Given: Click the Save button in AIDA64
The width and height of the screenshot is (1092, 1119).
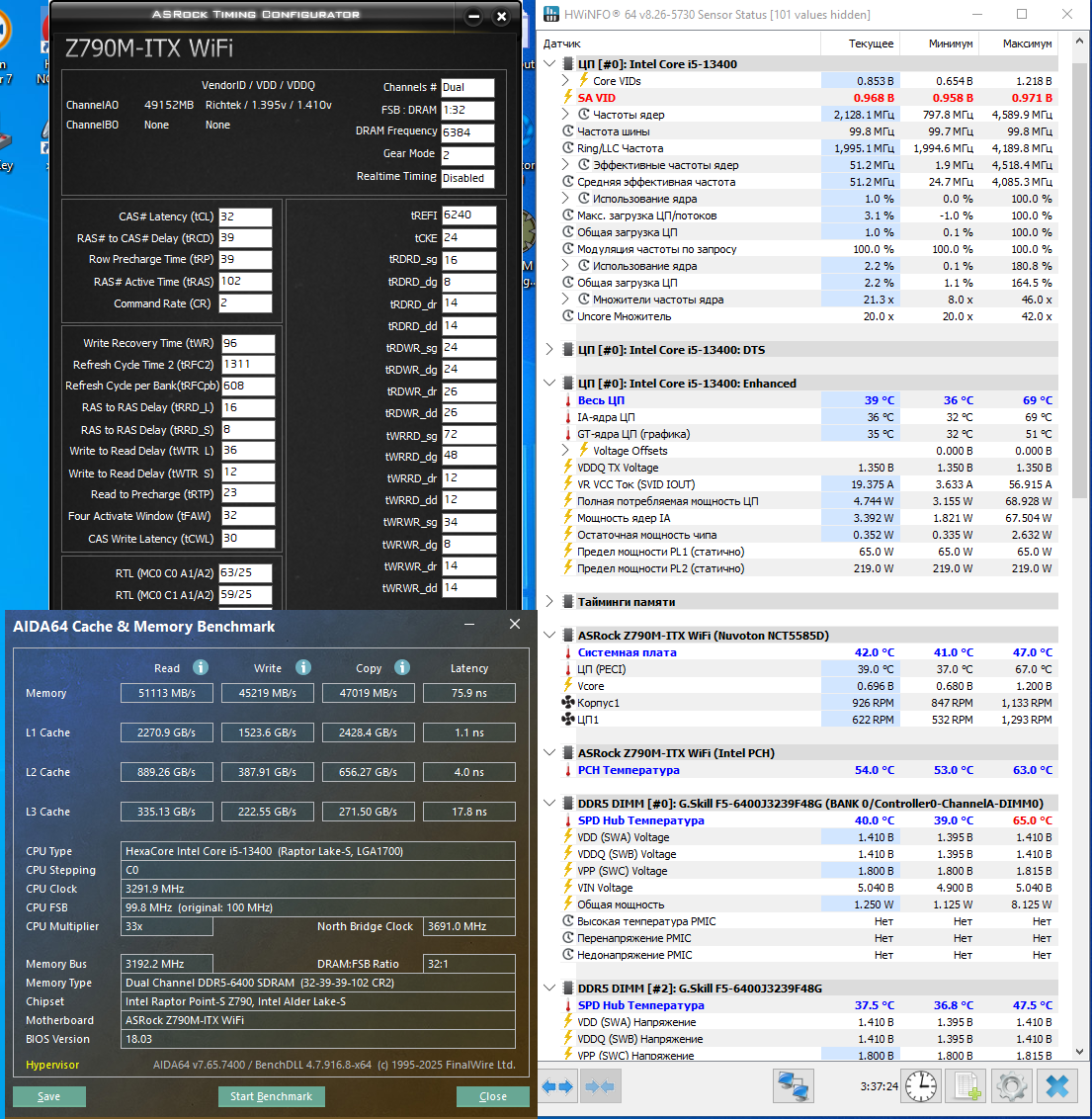Looking at the screenshot, I should (x=49, y=1096).
